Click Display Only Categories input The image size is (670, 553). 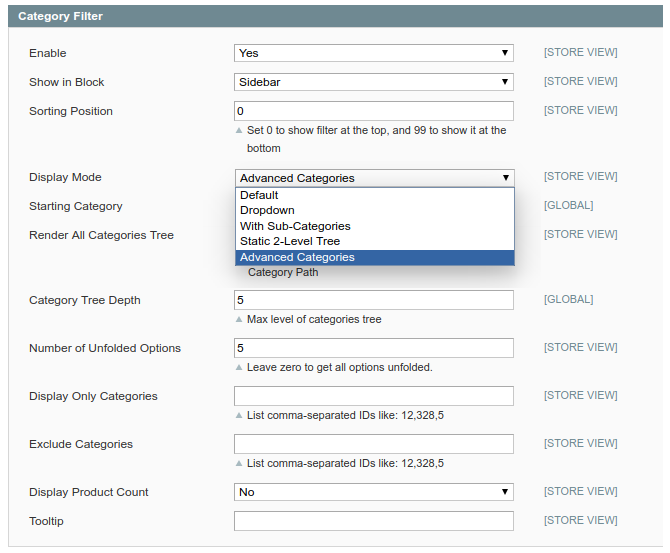pos(374,396)
